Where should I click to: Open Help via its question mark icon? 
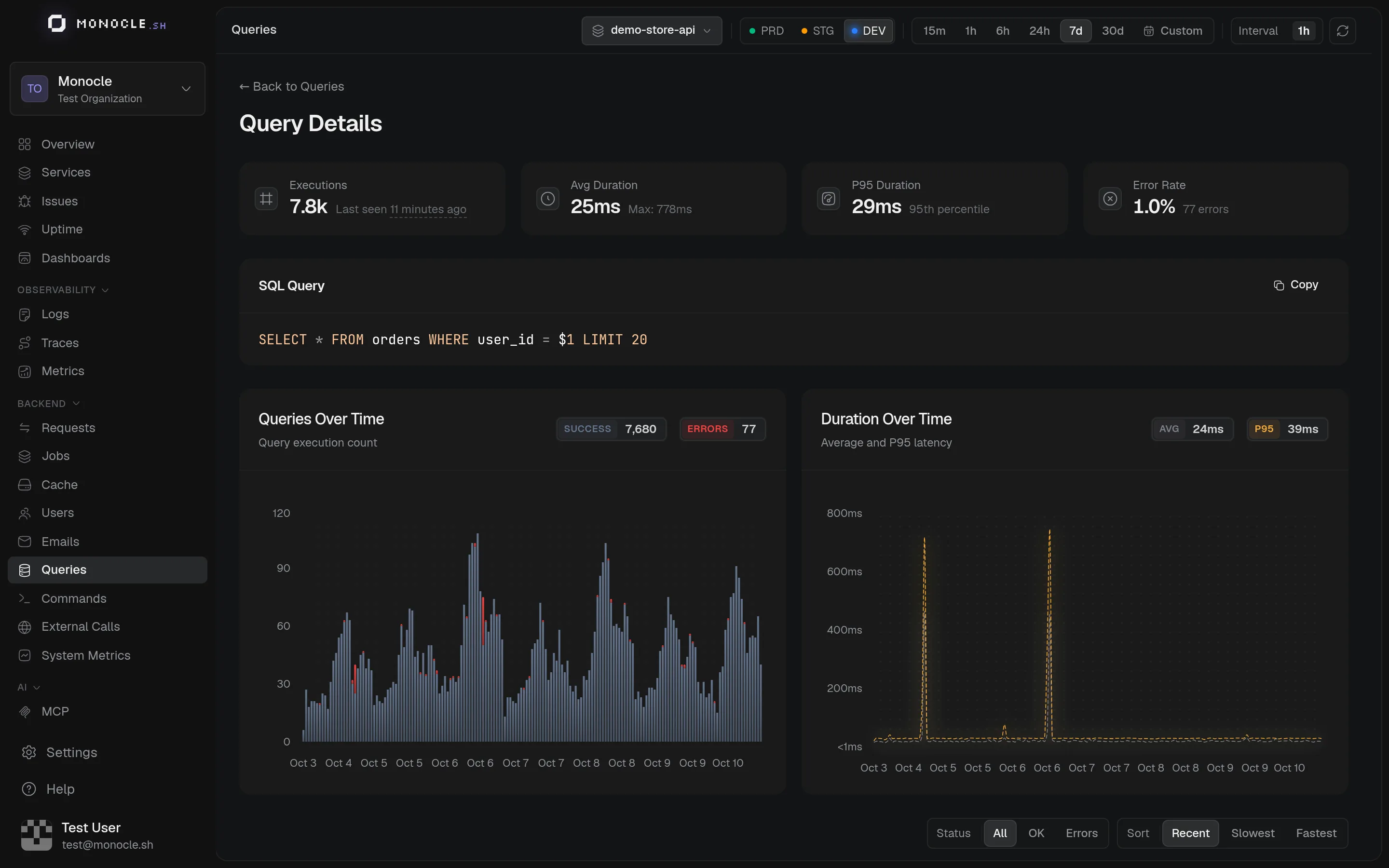point(29,789)
